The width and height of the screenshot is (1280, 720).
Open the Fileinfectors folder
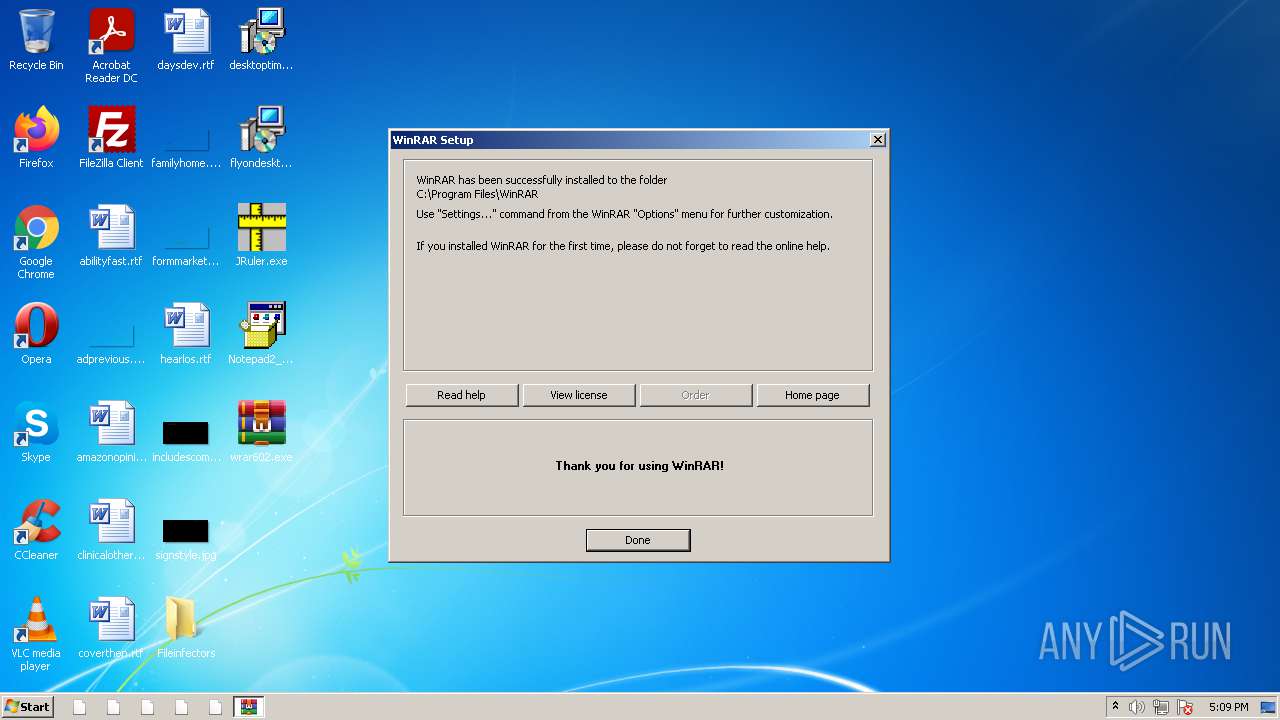pos(186,628)
